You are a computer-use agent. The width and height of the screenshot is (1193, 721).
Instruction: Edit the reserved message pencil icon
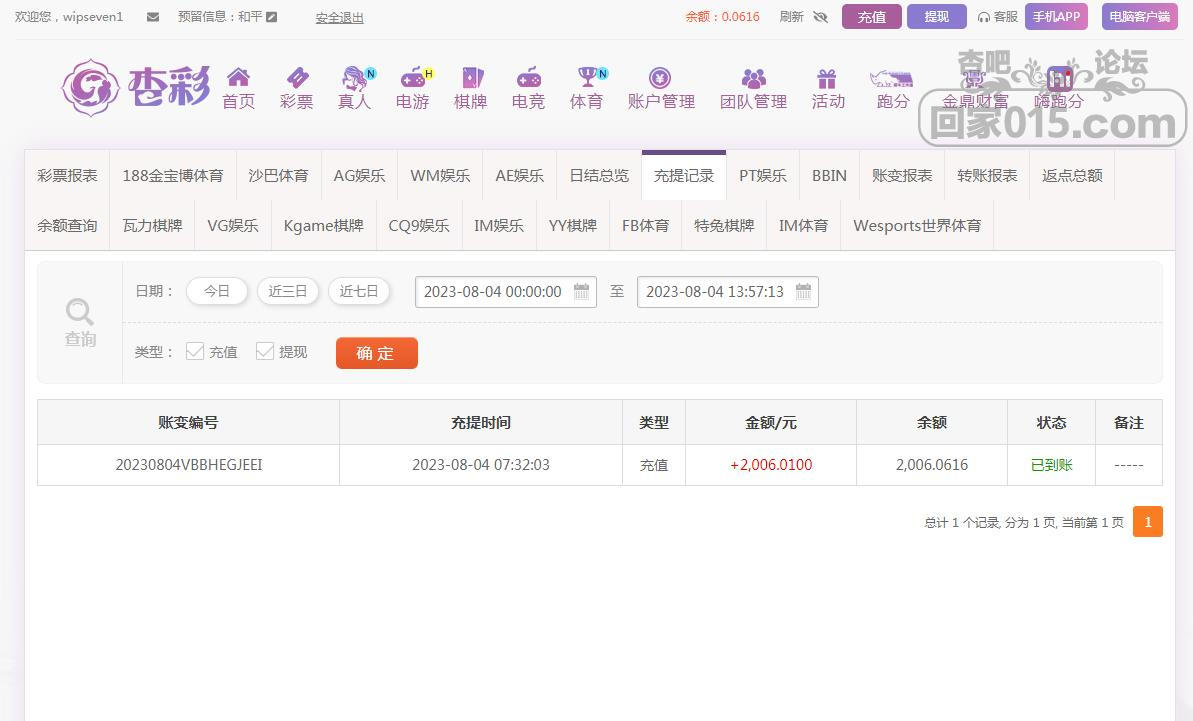point(272,17)
